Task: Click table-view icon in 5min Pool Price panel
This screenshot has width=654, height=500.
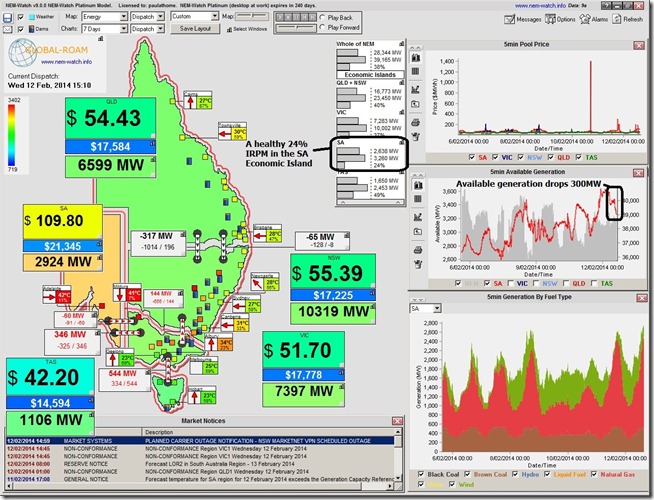Action: click(416, 71)
